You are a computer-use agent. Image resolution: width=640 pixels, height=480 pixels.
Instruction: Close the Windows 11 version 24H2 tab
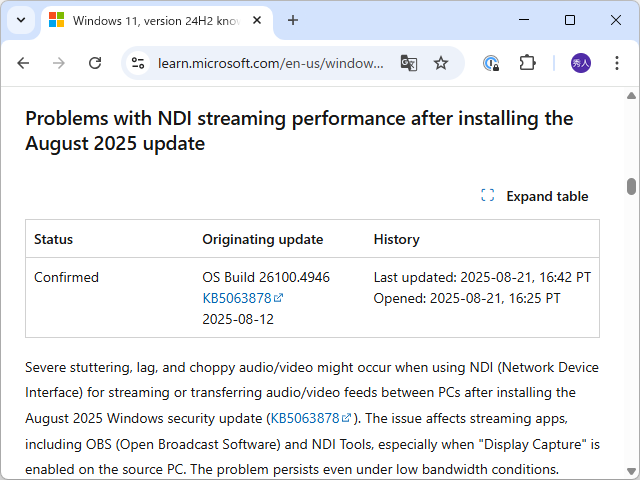(260, 20)
